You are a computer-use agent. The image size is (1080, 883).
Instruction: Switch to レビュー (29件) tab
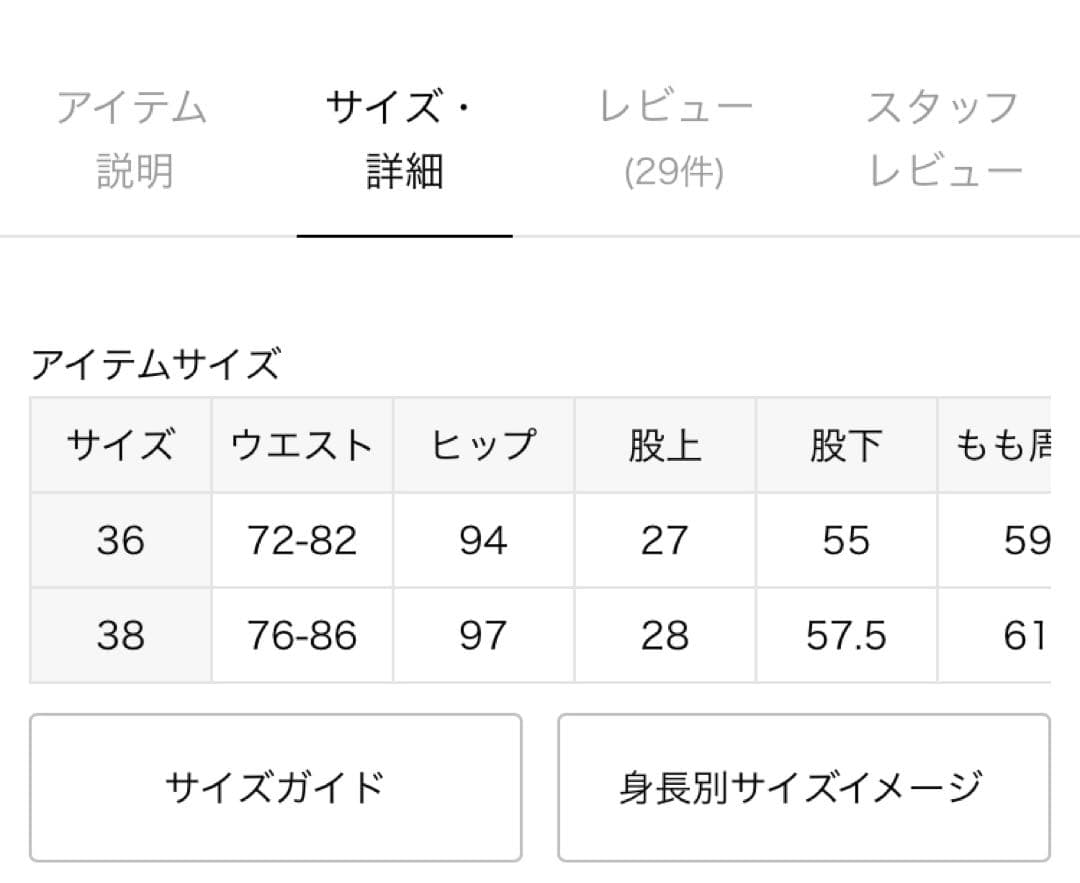675,138
